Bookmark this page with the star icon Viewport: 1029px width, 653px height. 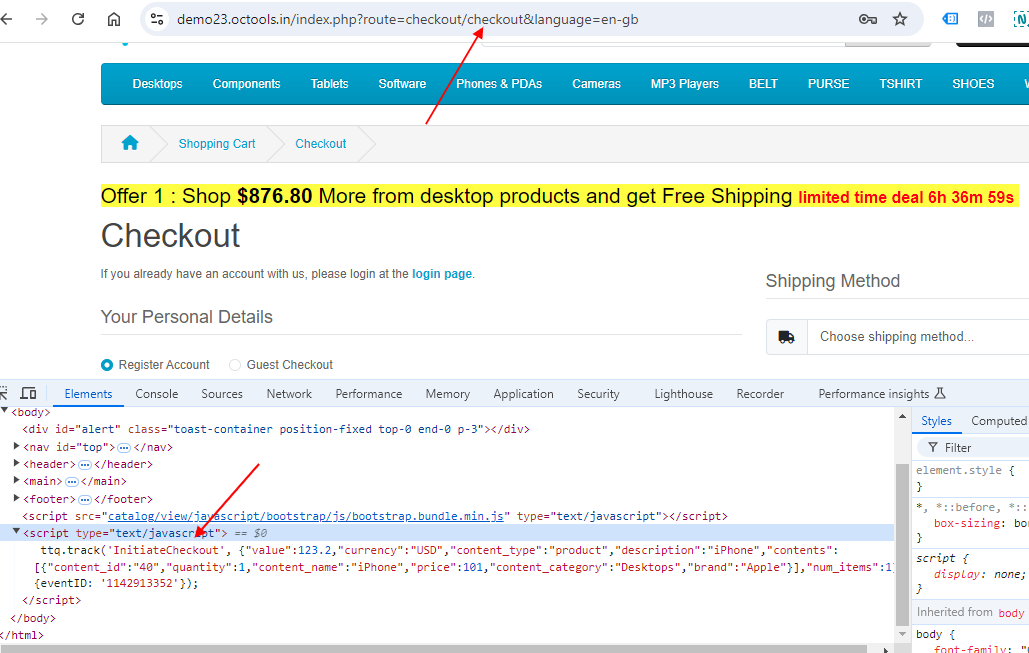coord(900,19)
